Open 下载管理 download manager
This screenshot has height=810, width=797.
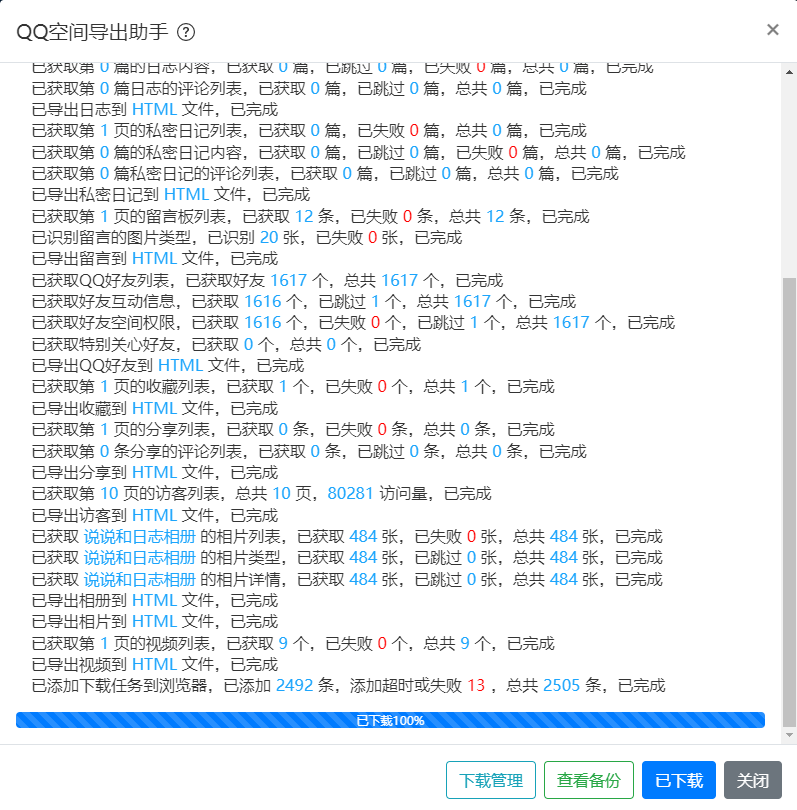[491, 780]
